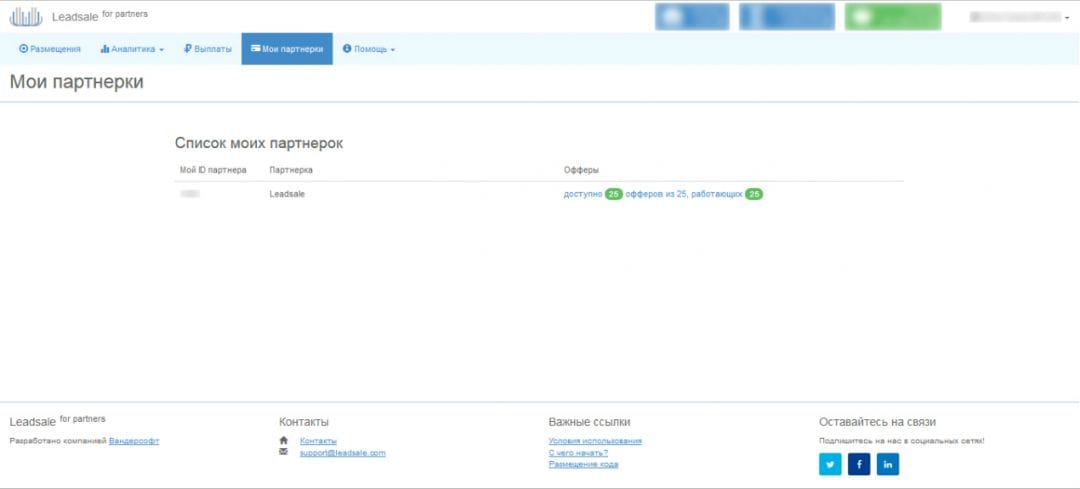
Task: Click the blurred partner ID value
Action: [x=190, y=194]
